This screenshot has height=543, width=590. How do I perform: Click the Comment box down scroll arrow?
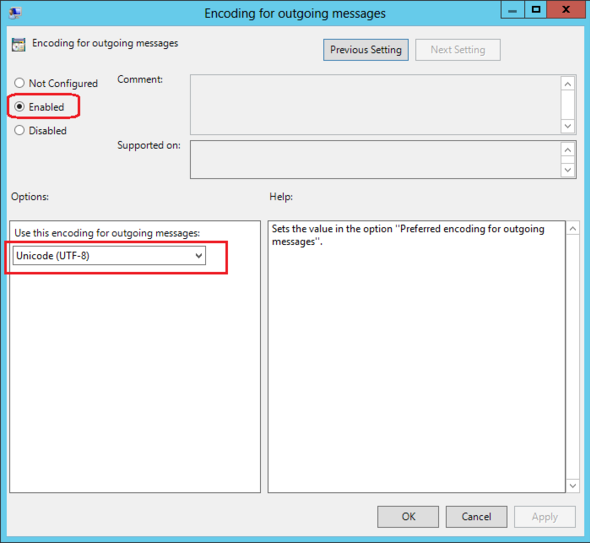(x=568, y=126)
